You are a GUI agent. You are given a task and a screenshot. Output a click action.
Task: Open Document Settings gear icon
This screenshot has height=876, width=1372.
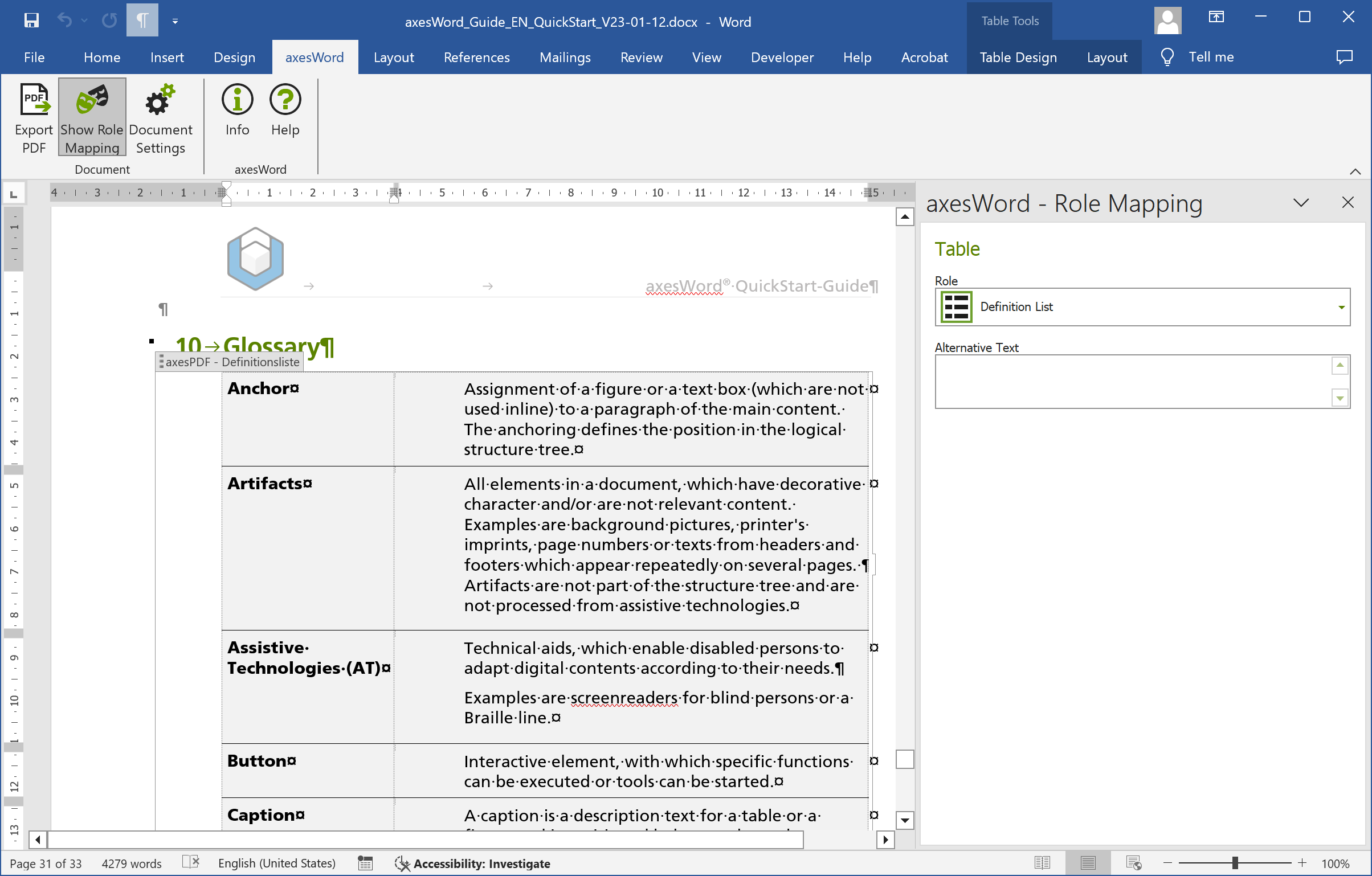click(161, 118)
